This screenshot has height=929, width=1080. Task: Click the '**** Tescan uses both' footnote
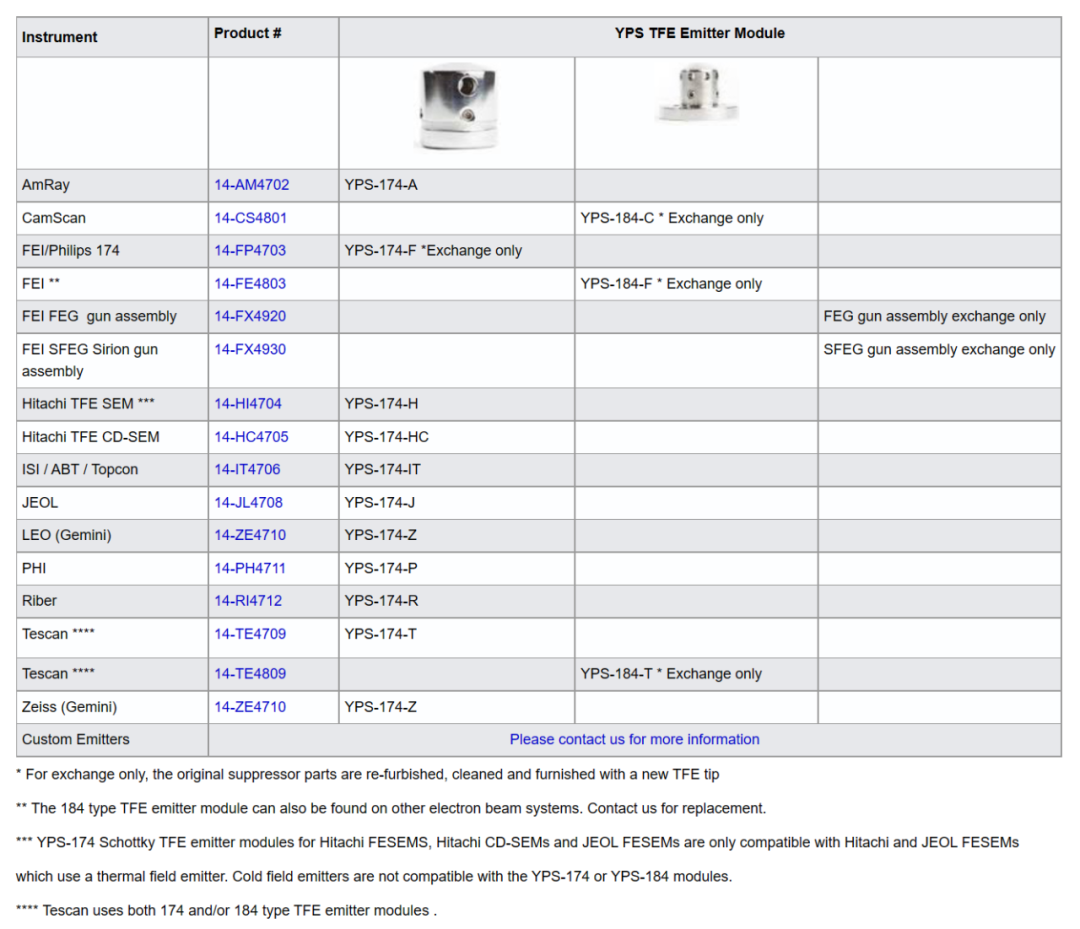pyautogui.click(x=227, y=910)
